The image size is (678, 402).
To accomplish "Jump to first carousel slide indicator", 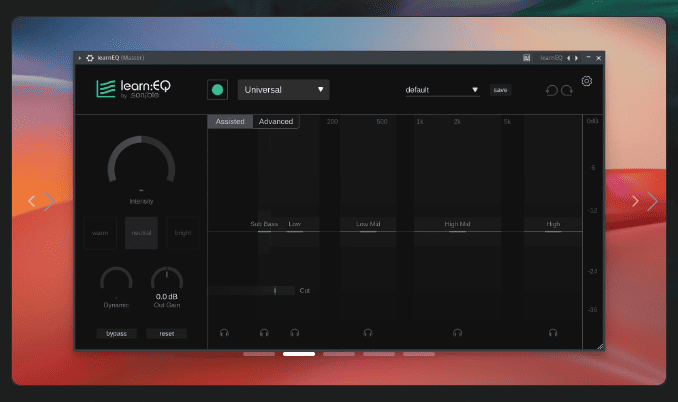I will [259, 354].
